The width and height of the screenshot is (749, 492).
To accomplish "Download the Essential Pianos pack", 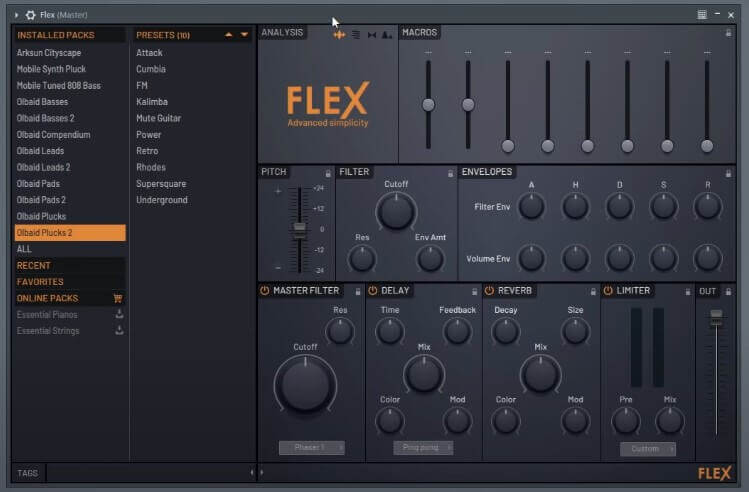I will (119, 314).
